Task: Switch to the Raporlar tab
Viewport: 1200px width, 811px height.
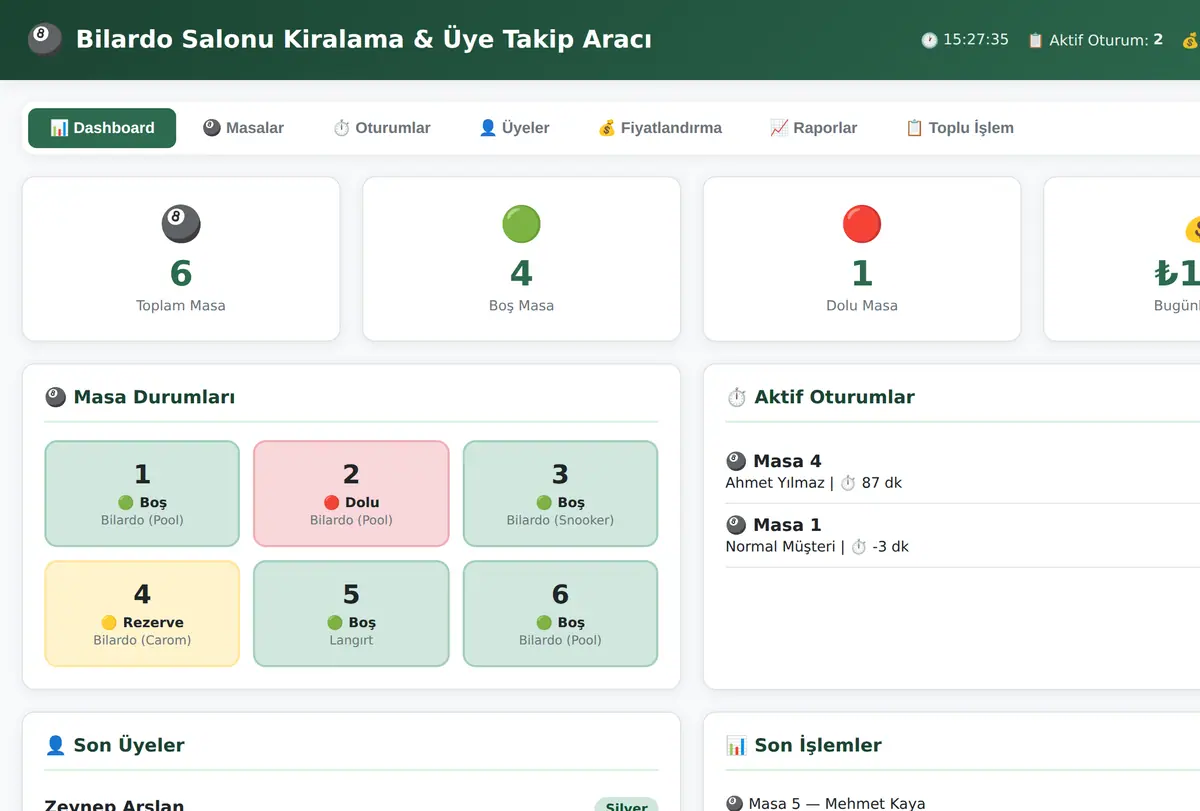Action: click(813, 128)
